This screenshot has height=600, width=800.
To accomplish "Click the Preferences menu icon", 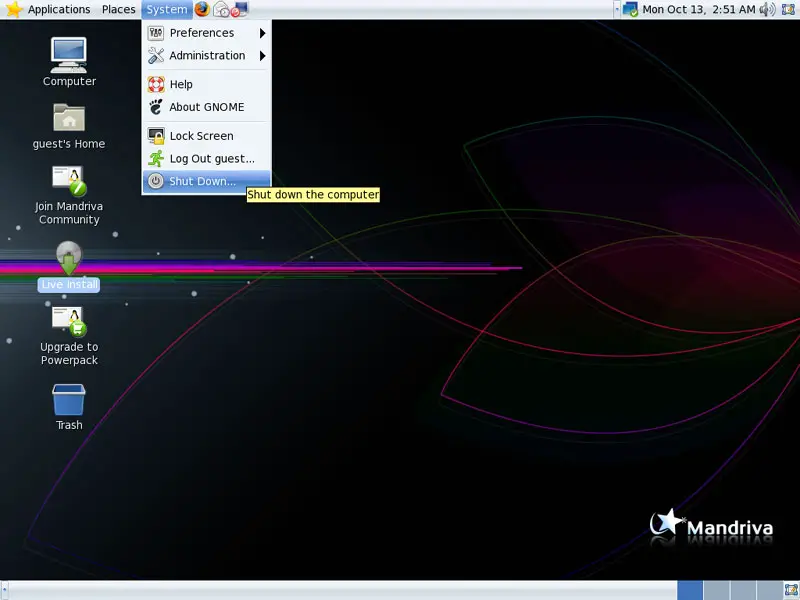I will pyautogui.click(x=156, y=33).
